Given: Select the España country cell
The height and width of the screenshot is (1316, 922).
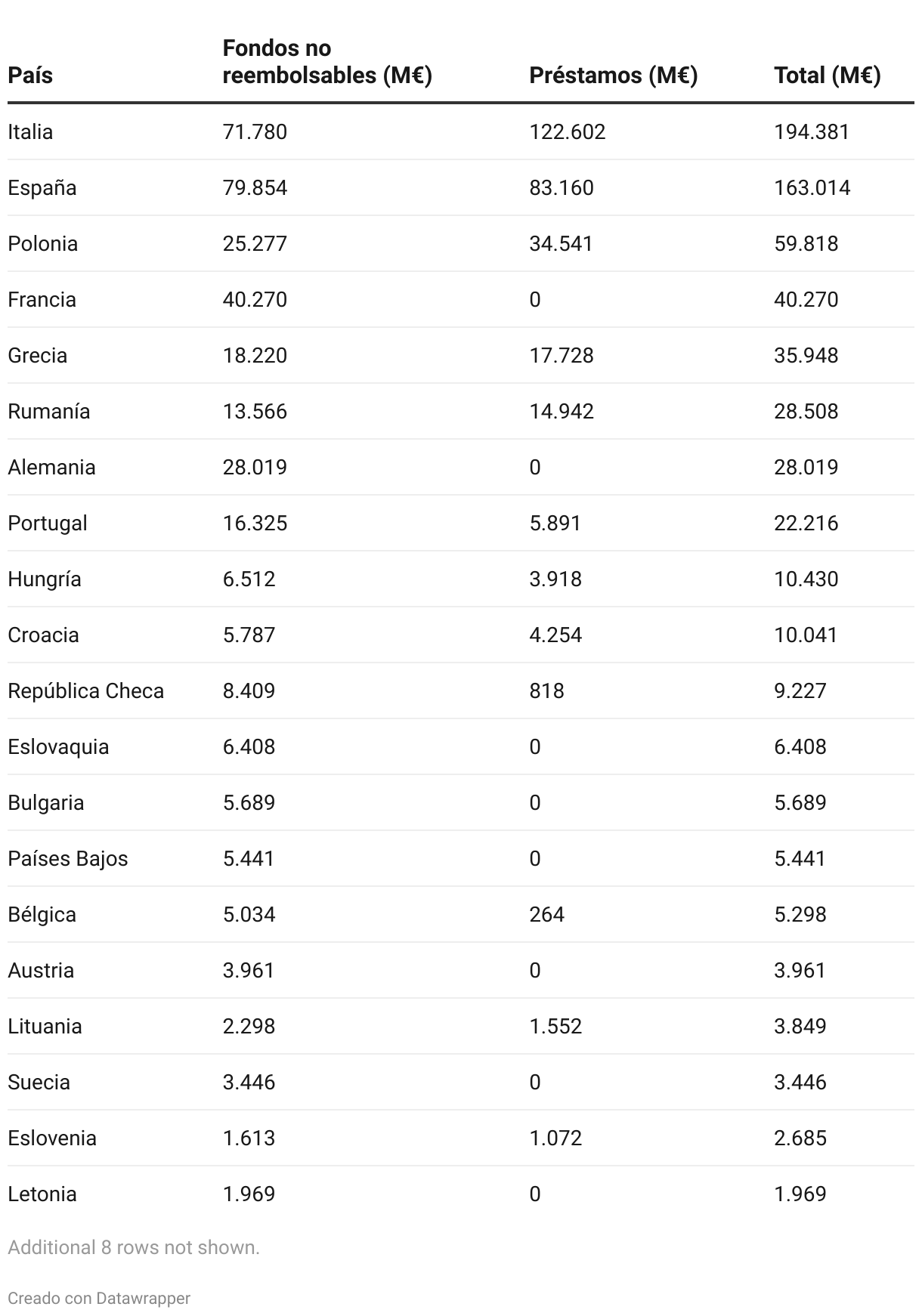Looking at the screenshot, I should (x=42, y=188).
